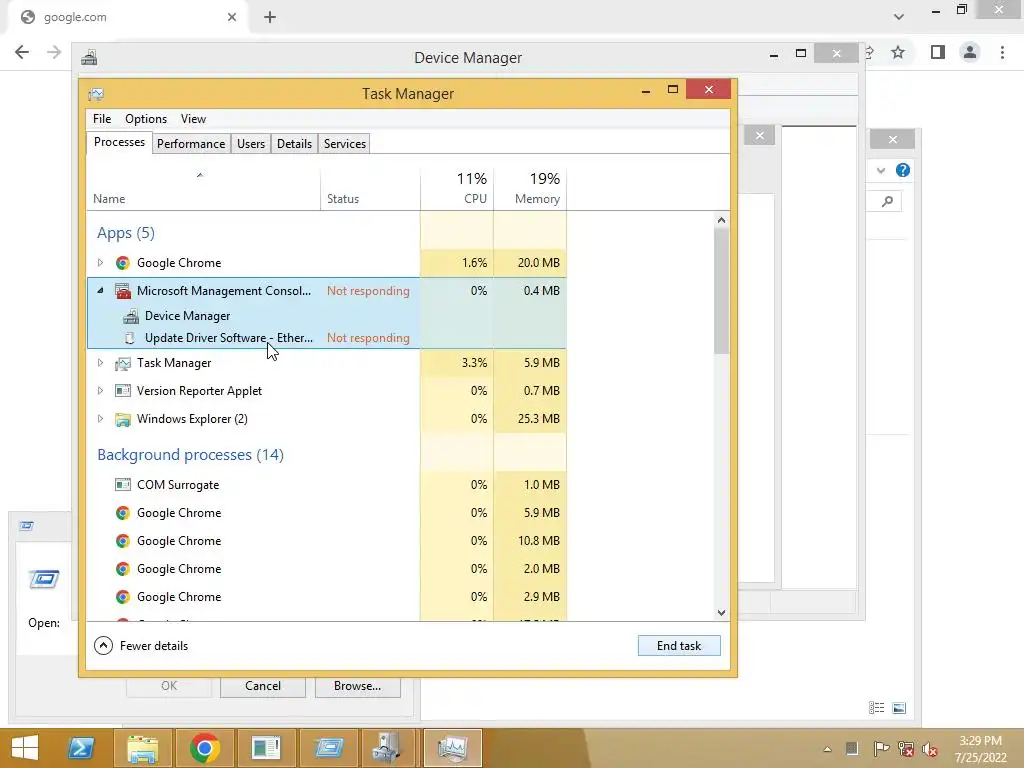Click the Task Manager title bar icon
Image resolution: width=1024 pixels, height=768 pixels.
96,94
